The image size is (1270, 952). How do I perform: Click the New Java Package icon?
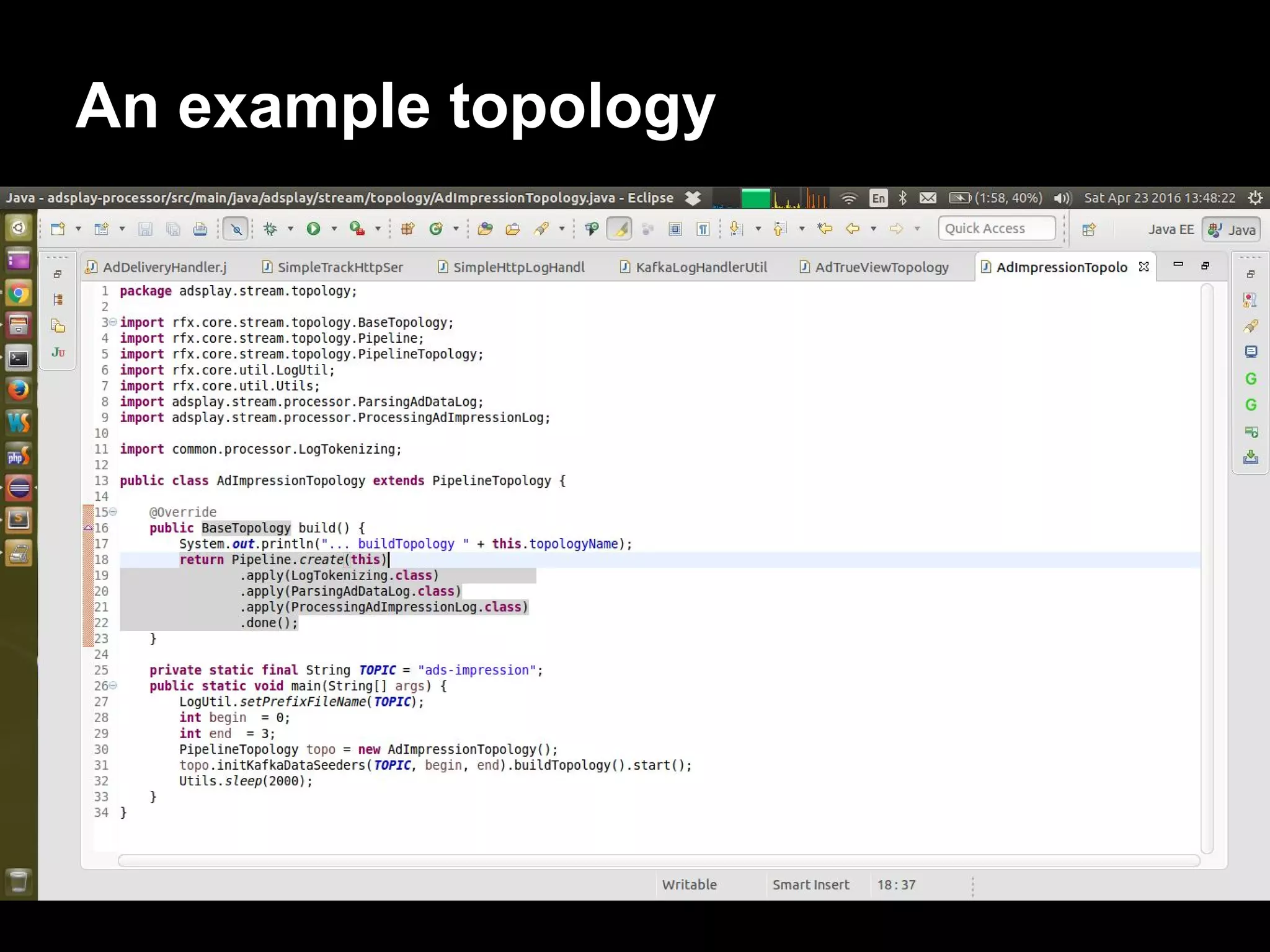(407, 229)
